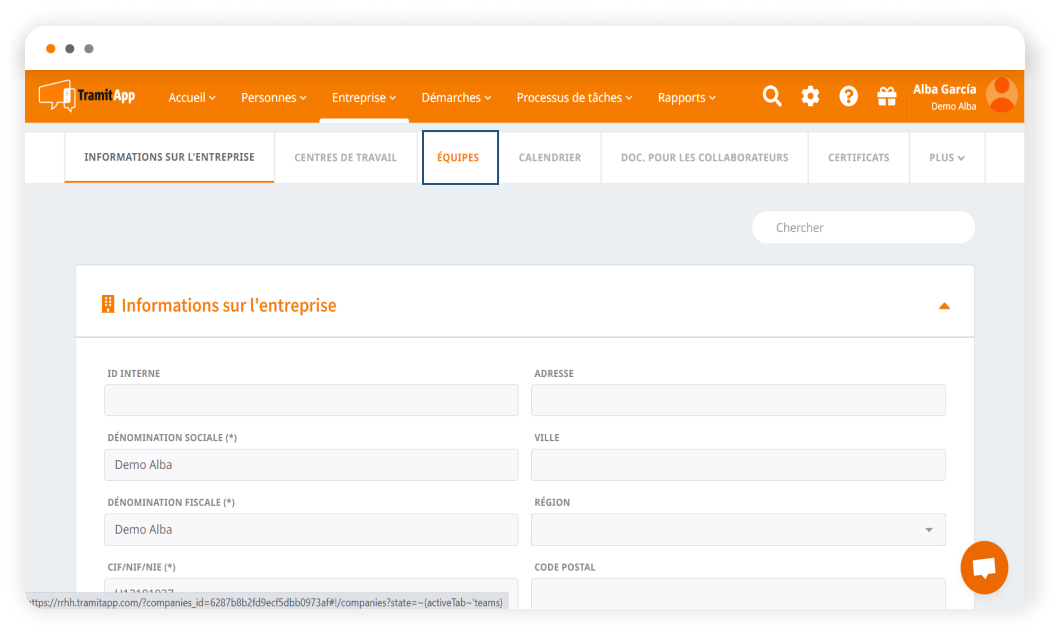Image resolution: width=1061 pixels, height=634 pixels.
Task: Open the chat support bubble
Action: coord(984,567)
